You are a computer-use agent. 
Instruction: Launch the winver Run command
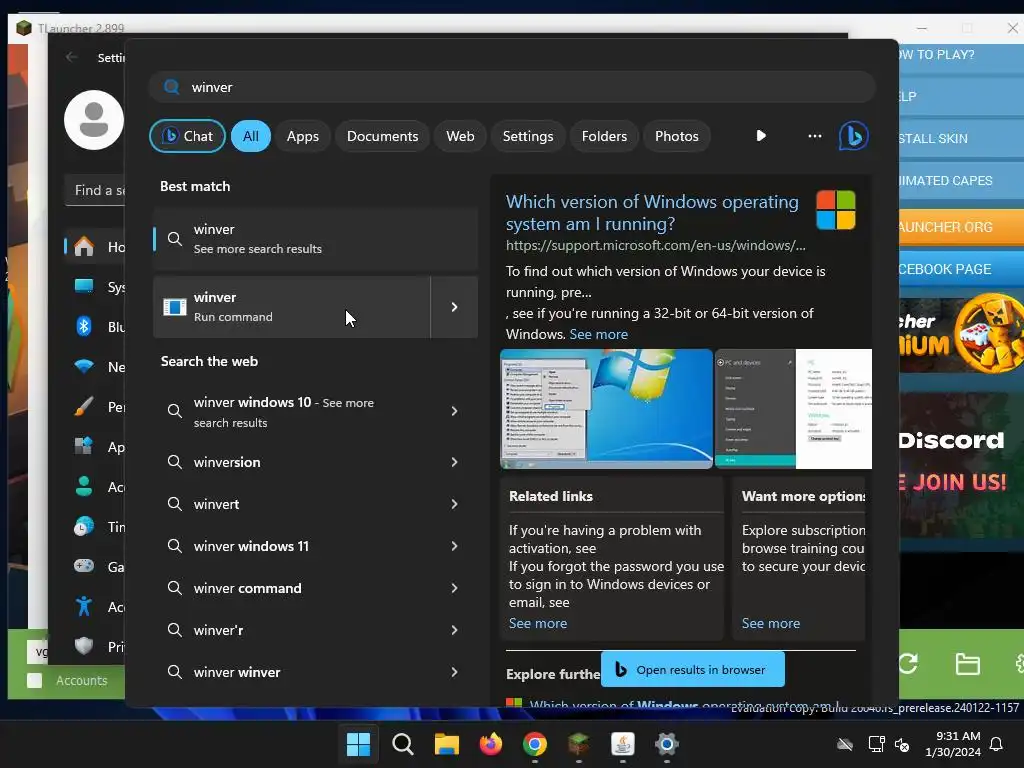coord(292,307)
